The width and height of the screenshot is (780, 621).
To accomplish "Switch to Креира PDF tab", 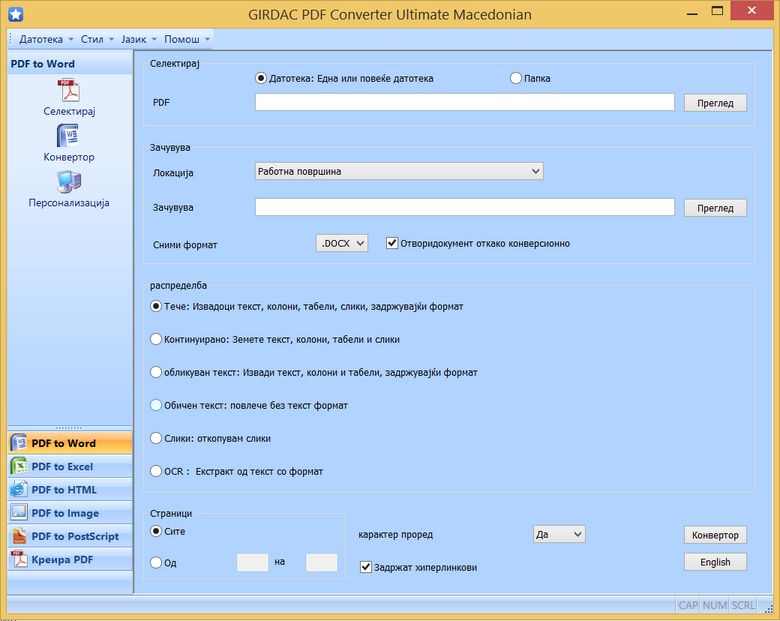I will (70, 560).
